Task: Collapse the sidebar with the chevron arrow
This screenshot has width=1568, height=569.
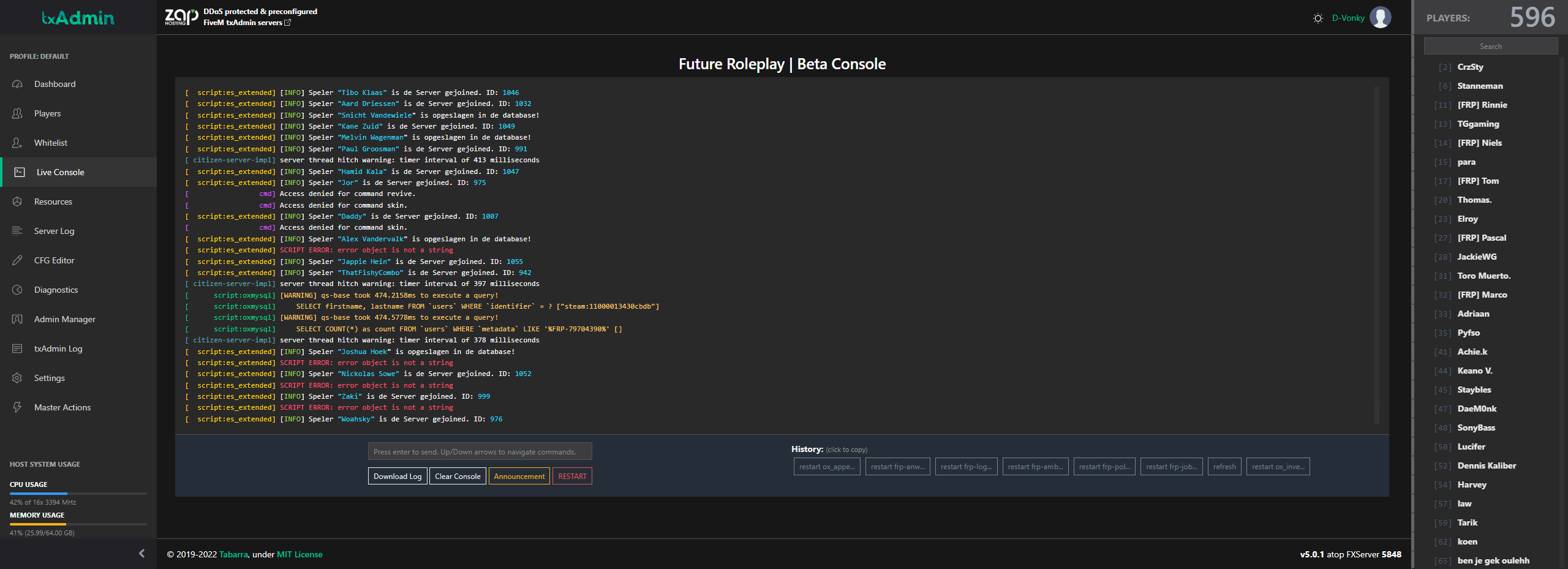Action: (141, 554)
